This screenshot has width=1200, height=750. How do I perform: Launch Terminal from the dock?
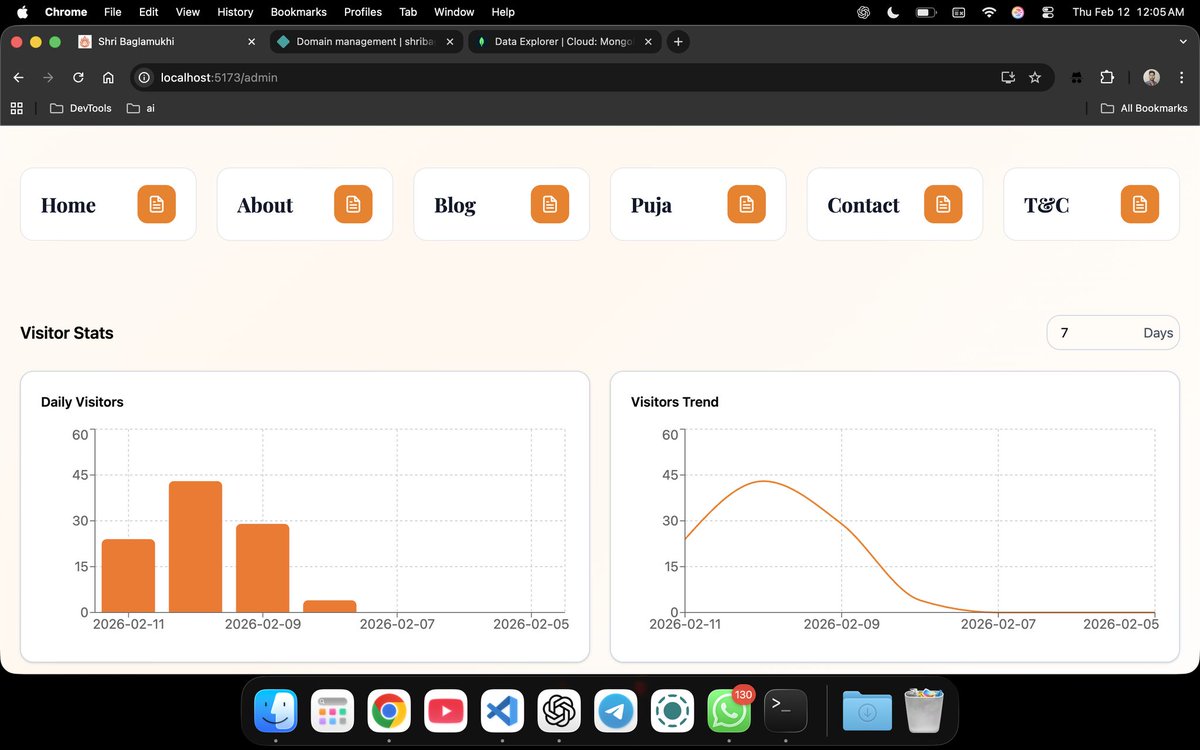(786, 711)
